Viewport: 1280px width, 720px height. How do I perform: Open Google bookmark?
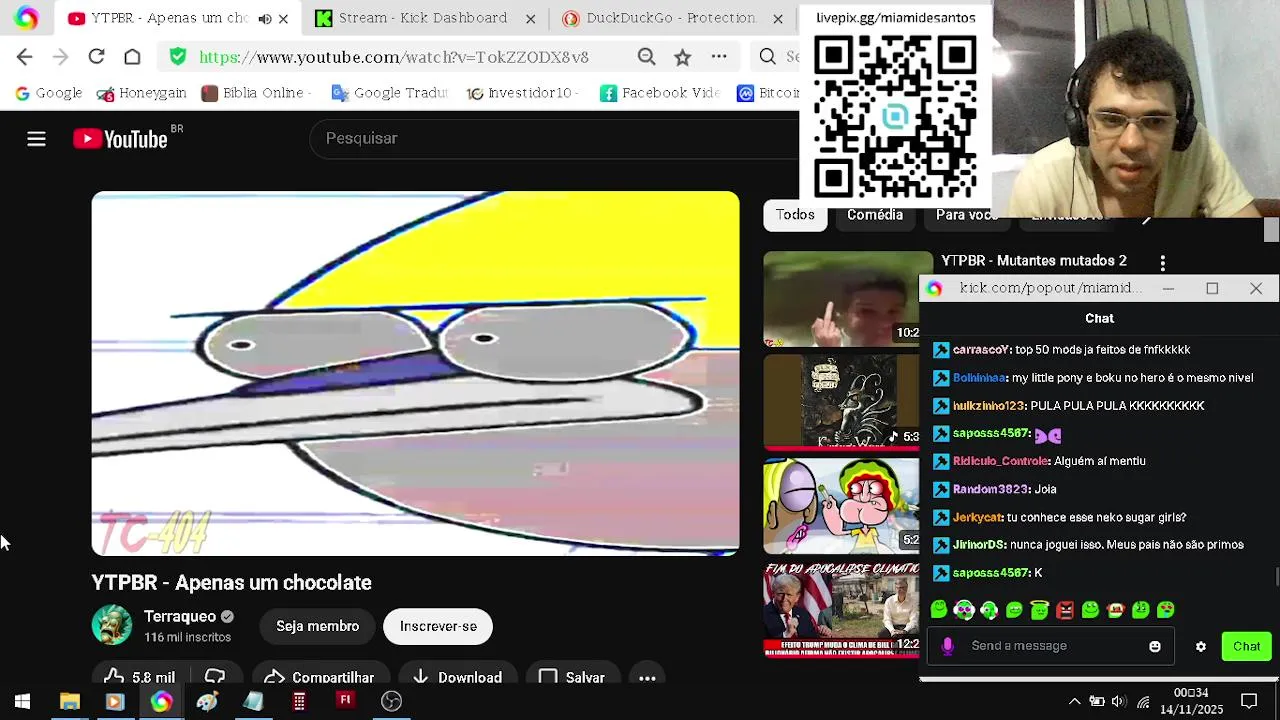pos(48,93)
